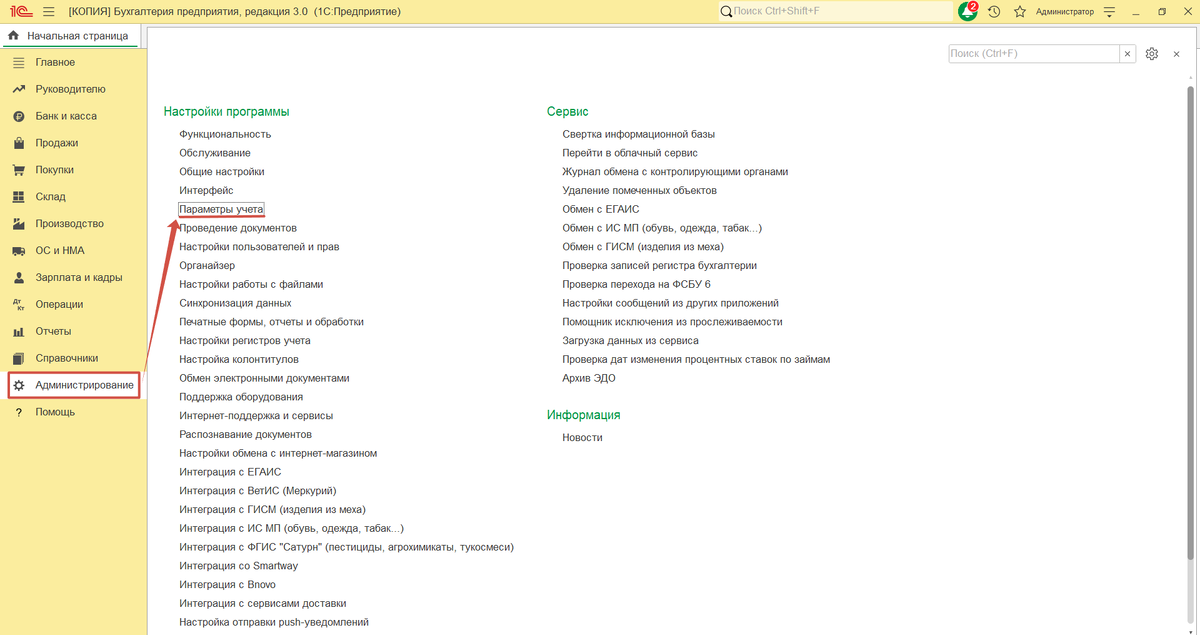Viewport: 1200px width, 635px height.
Task: Open Интеграция с Bnovo link
Action: (x=227, y=584)
